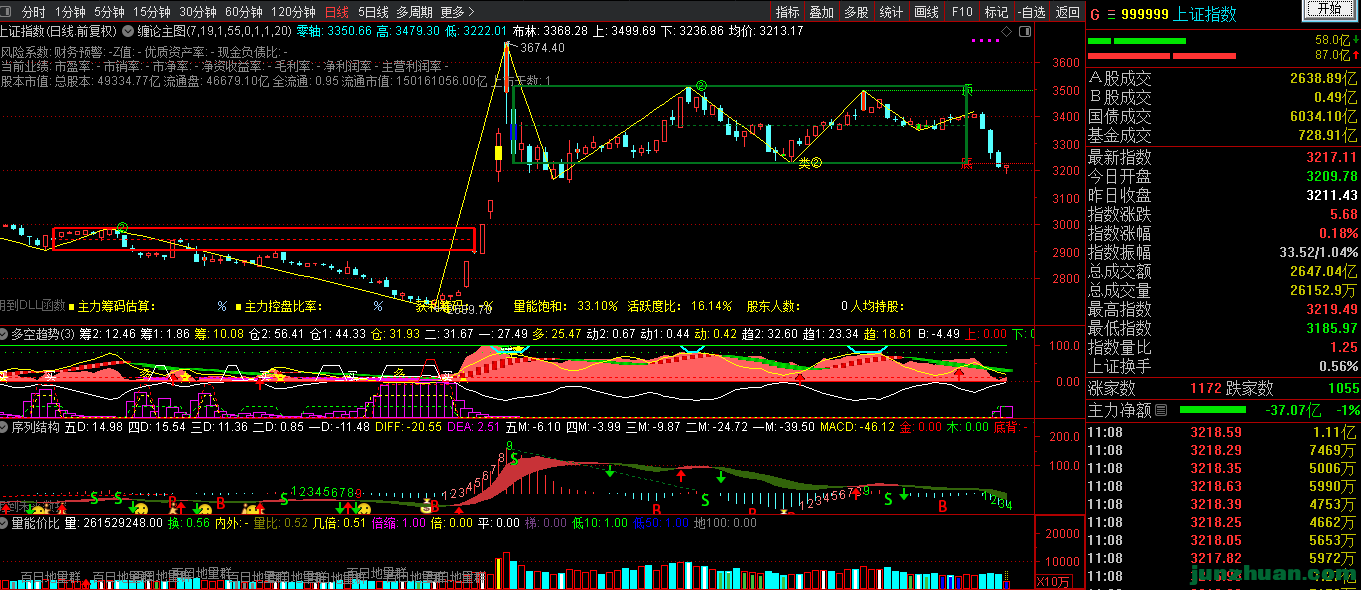Click tick row with price 3218.29
This screenshot has width=1361, height=590.
pos(1223,451)
